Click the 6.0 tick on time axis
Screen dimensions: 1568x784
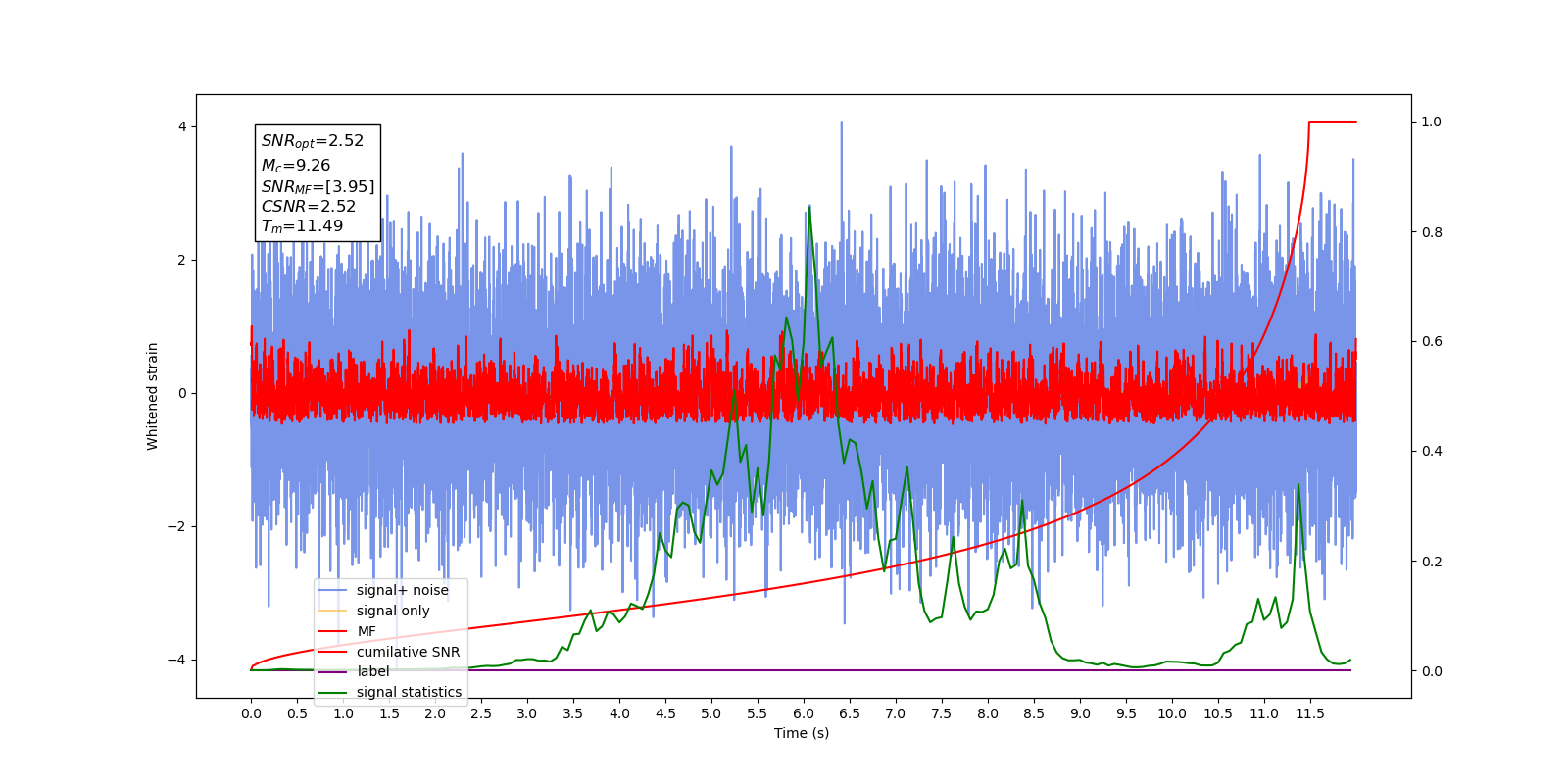tap(804, 713)
